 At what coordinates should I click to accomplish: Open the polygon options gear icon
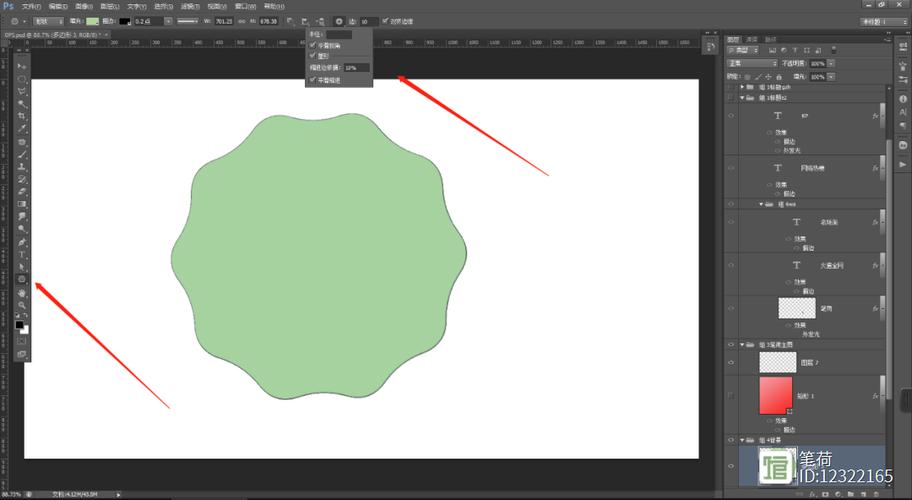tap(339, 20)
